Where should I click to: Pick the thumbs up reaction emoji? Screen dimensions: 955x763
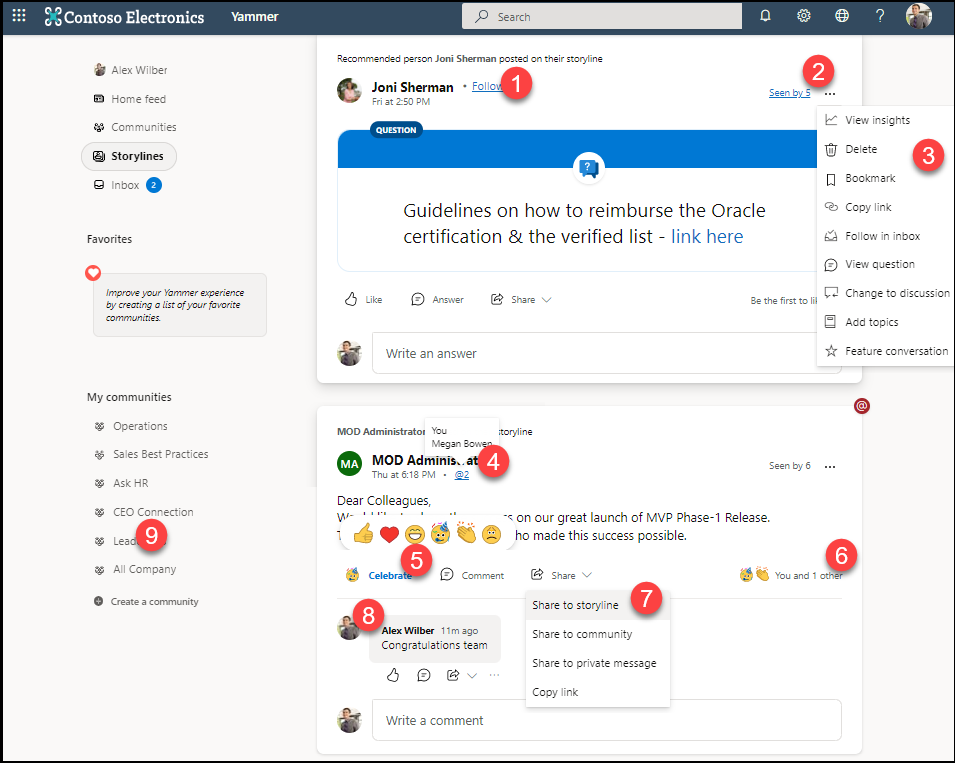(x=363, y=534)
